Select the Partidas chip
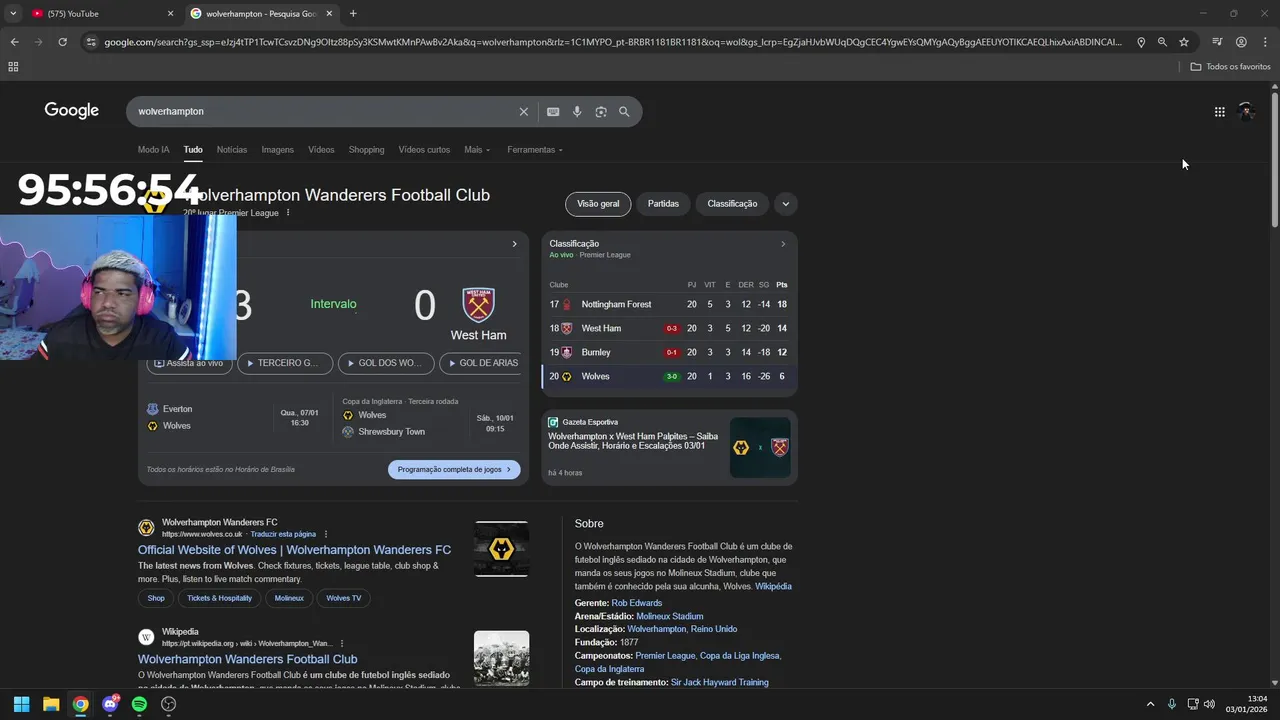Image resolution: width=1280 pixels, height=720 pixels. pos(663,204)
